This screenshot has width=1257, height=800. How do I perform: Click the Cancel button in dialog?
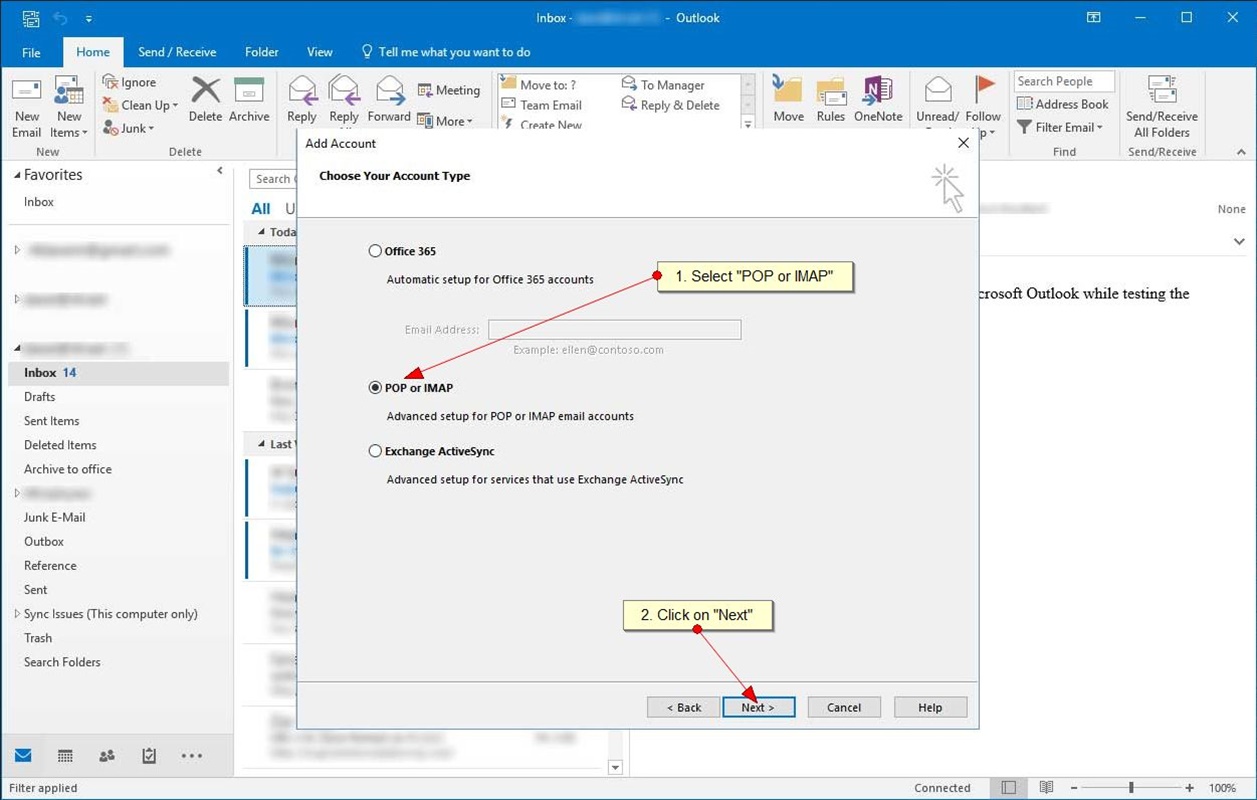(844, 707)
